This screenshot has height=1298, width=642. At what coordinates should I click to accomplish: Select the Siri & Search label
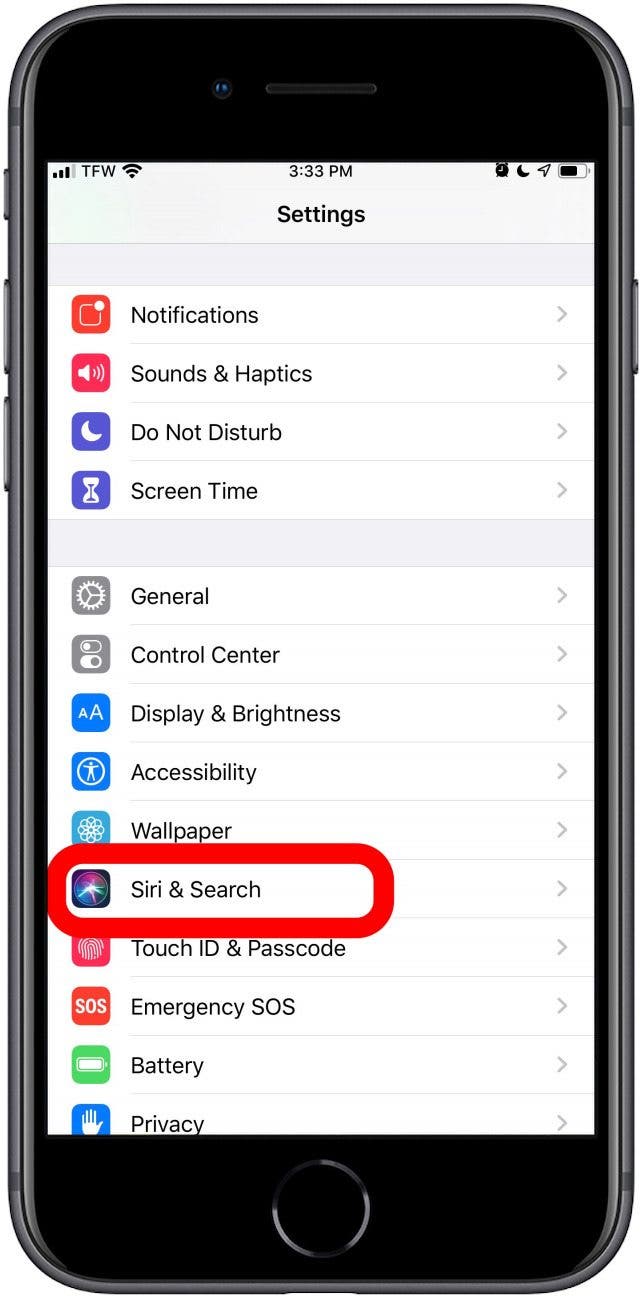click(196, 889)
